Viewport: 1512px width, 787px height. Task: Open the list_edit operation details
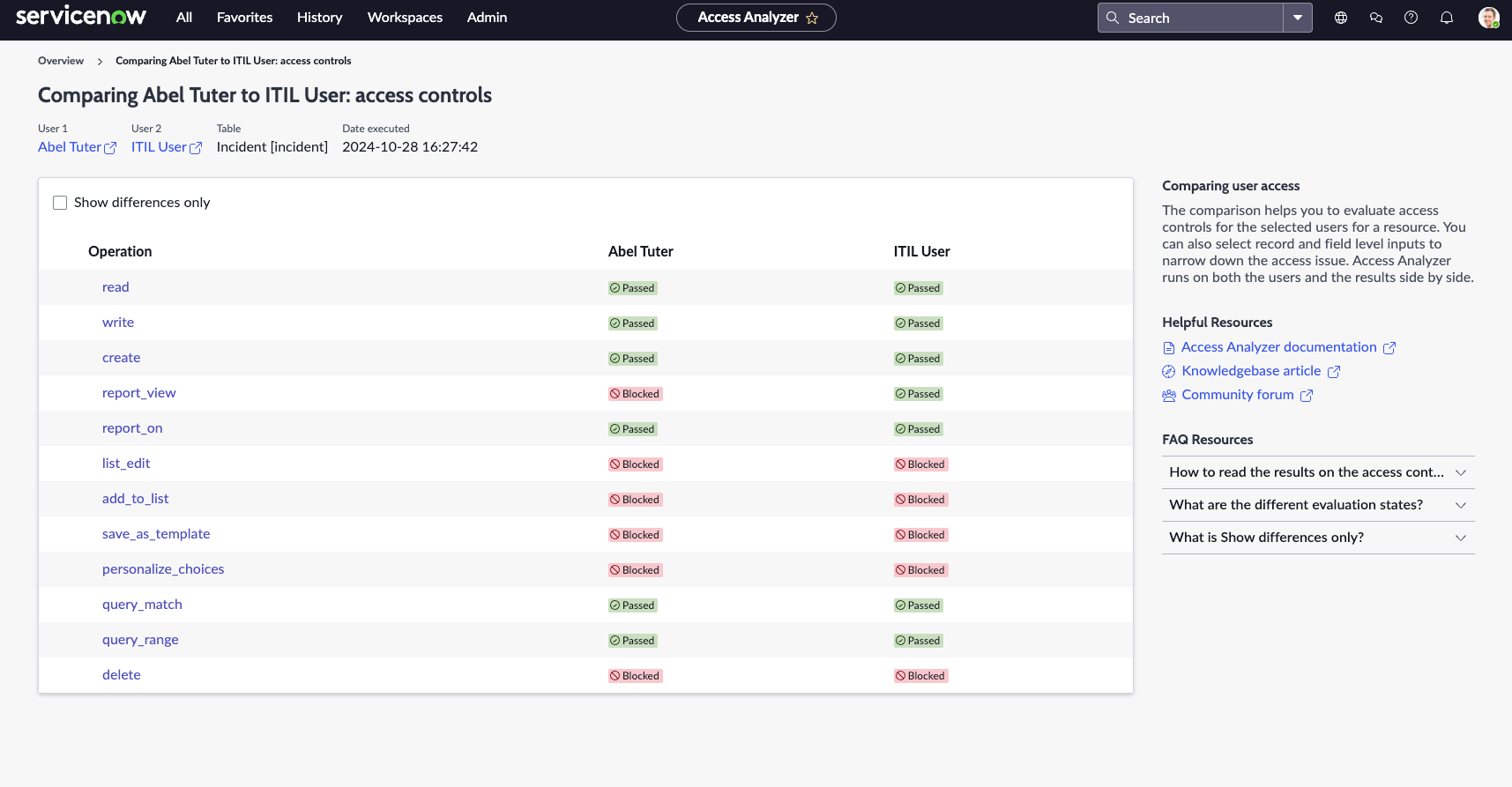[126, 464]
